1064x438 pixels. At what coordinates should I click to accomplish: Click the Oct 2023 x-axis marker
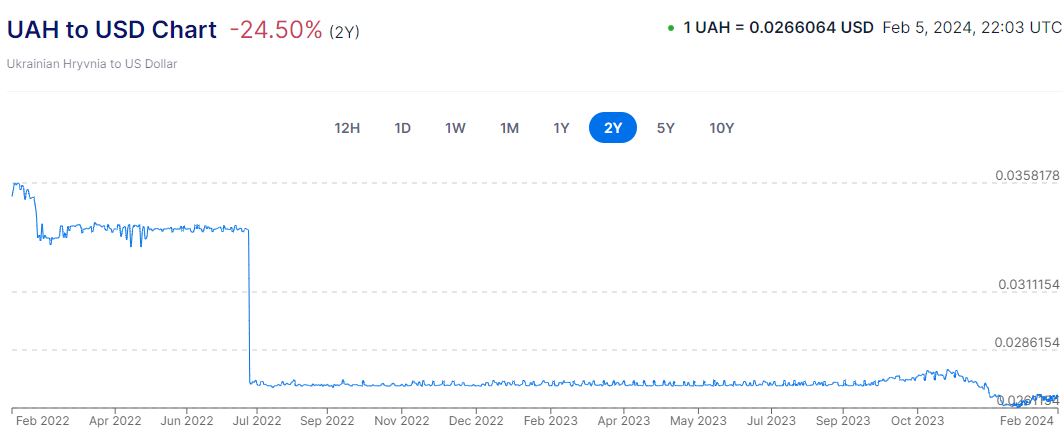[916, 421]
